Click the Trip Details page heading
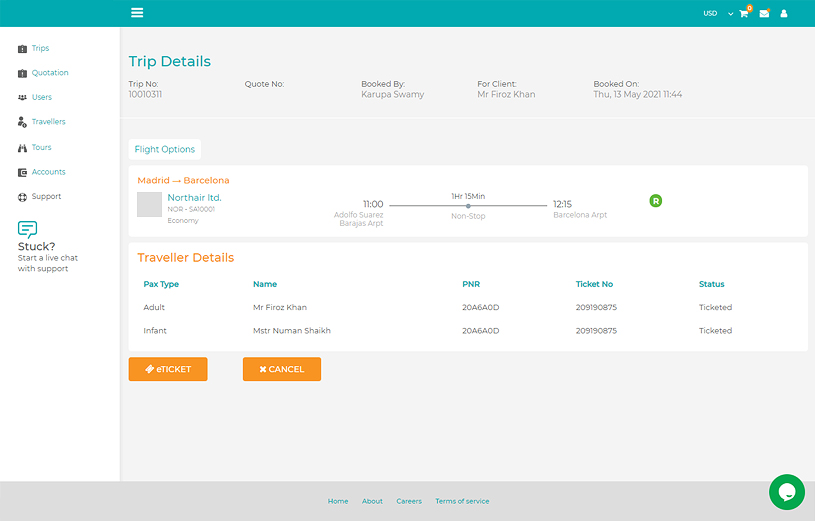This screenshot has height=521, width=815. click(170, 61)
